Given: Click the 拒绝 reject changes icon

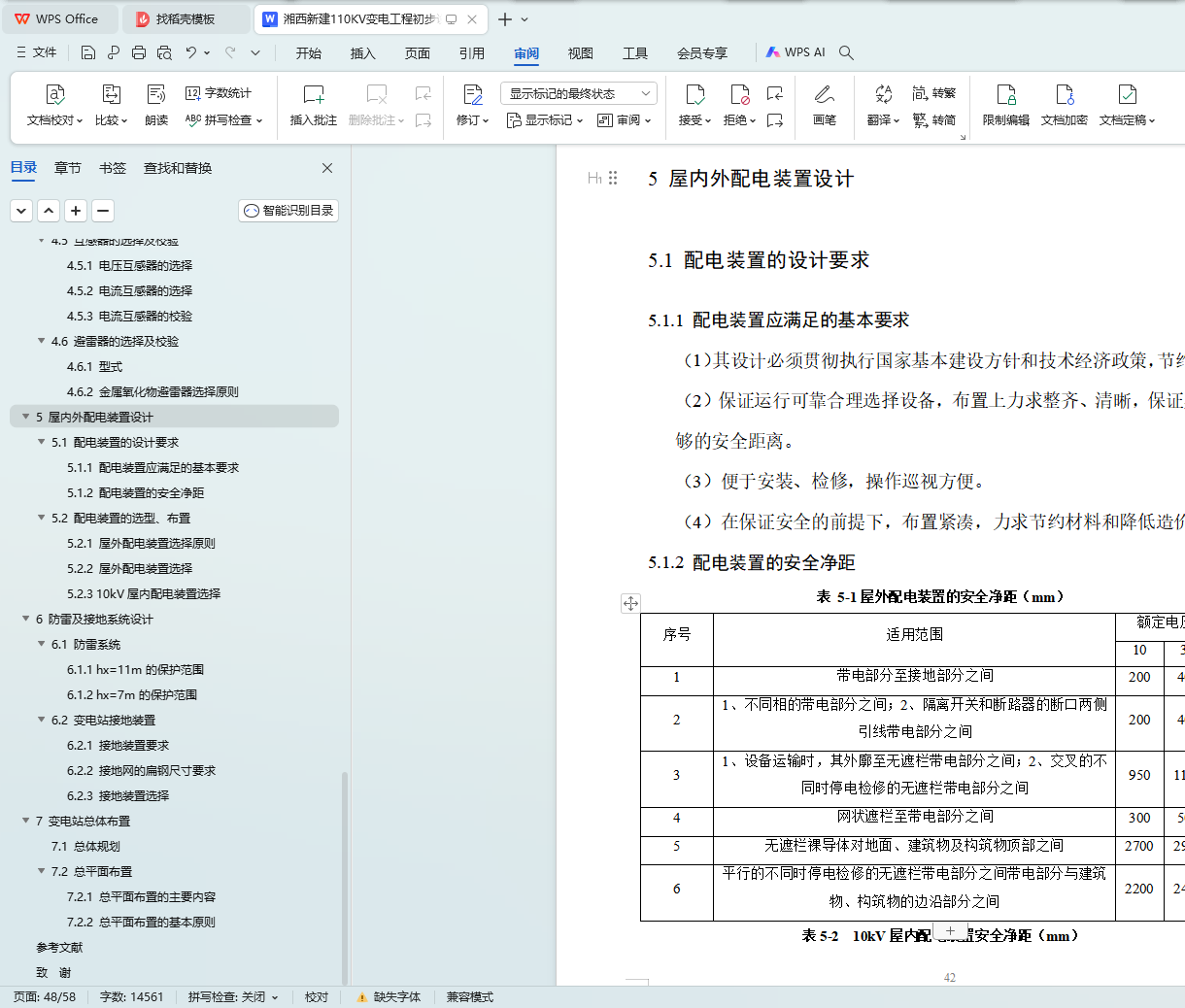Looking at the screenshot, I should tap(739, 95).
